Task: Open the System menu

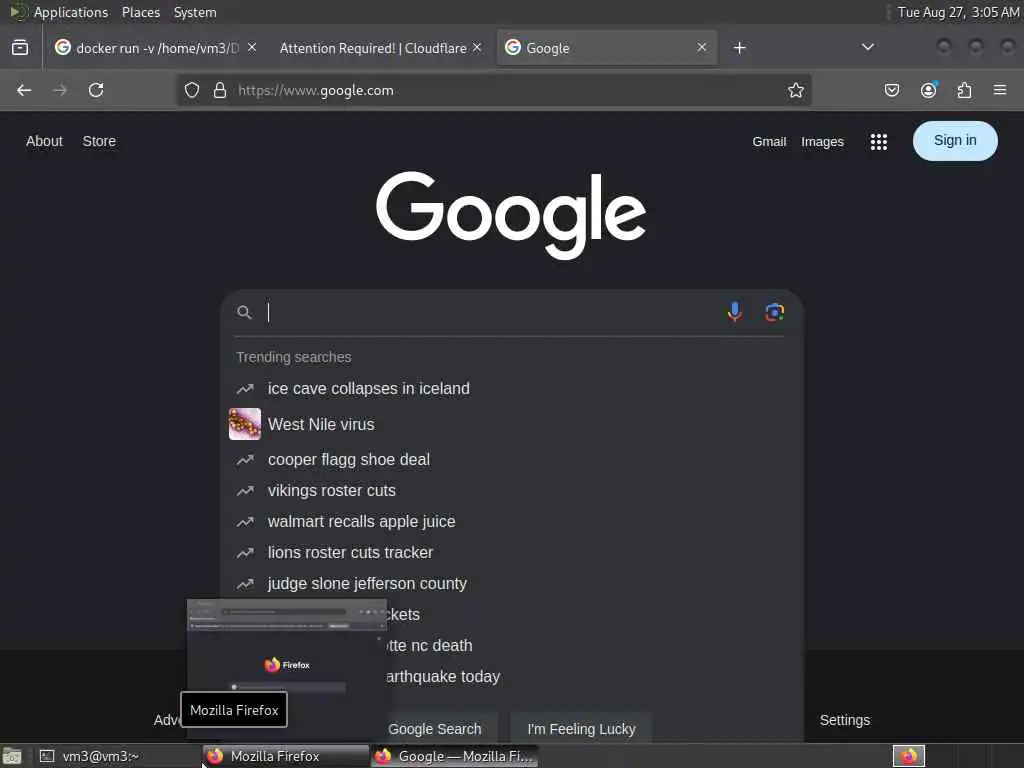Action: [x=195, y=12]
